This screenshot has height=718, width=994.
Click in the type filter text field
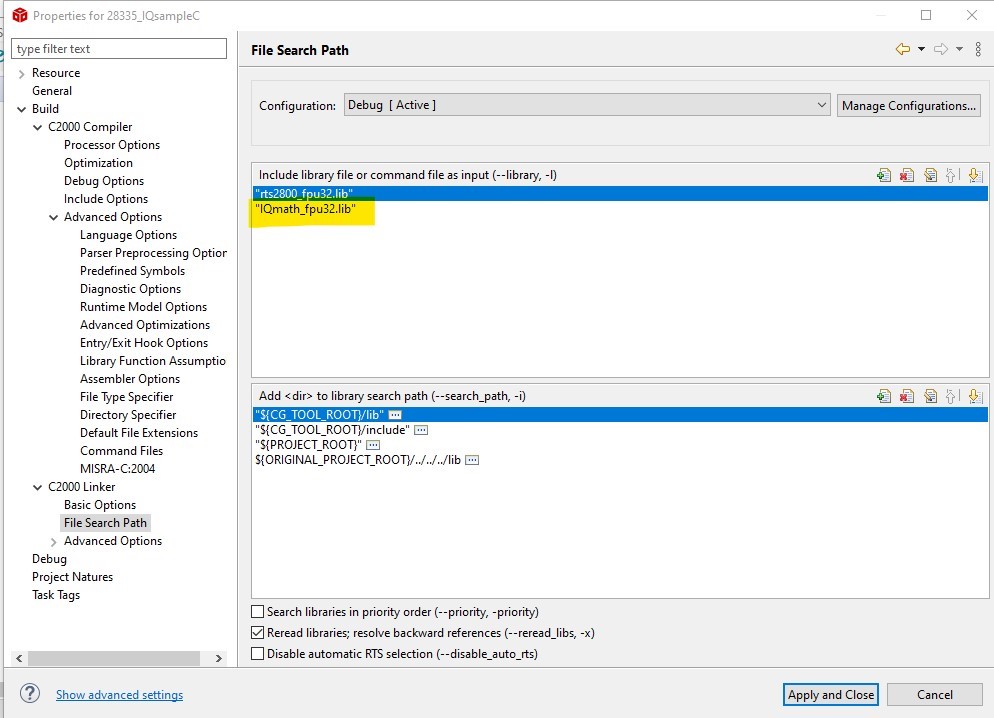[119, 49]
